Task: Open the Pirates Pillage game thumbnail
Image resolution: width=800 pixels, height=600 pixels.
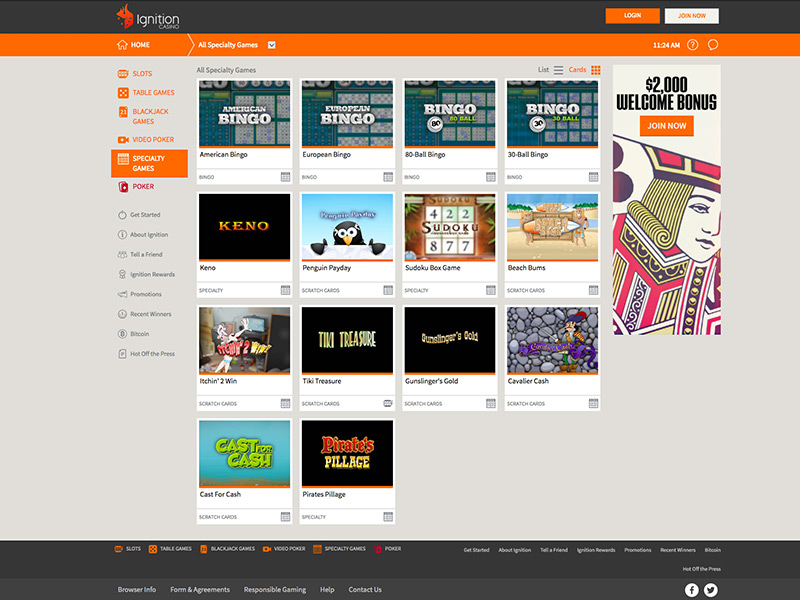Action: pos(347,453)
